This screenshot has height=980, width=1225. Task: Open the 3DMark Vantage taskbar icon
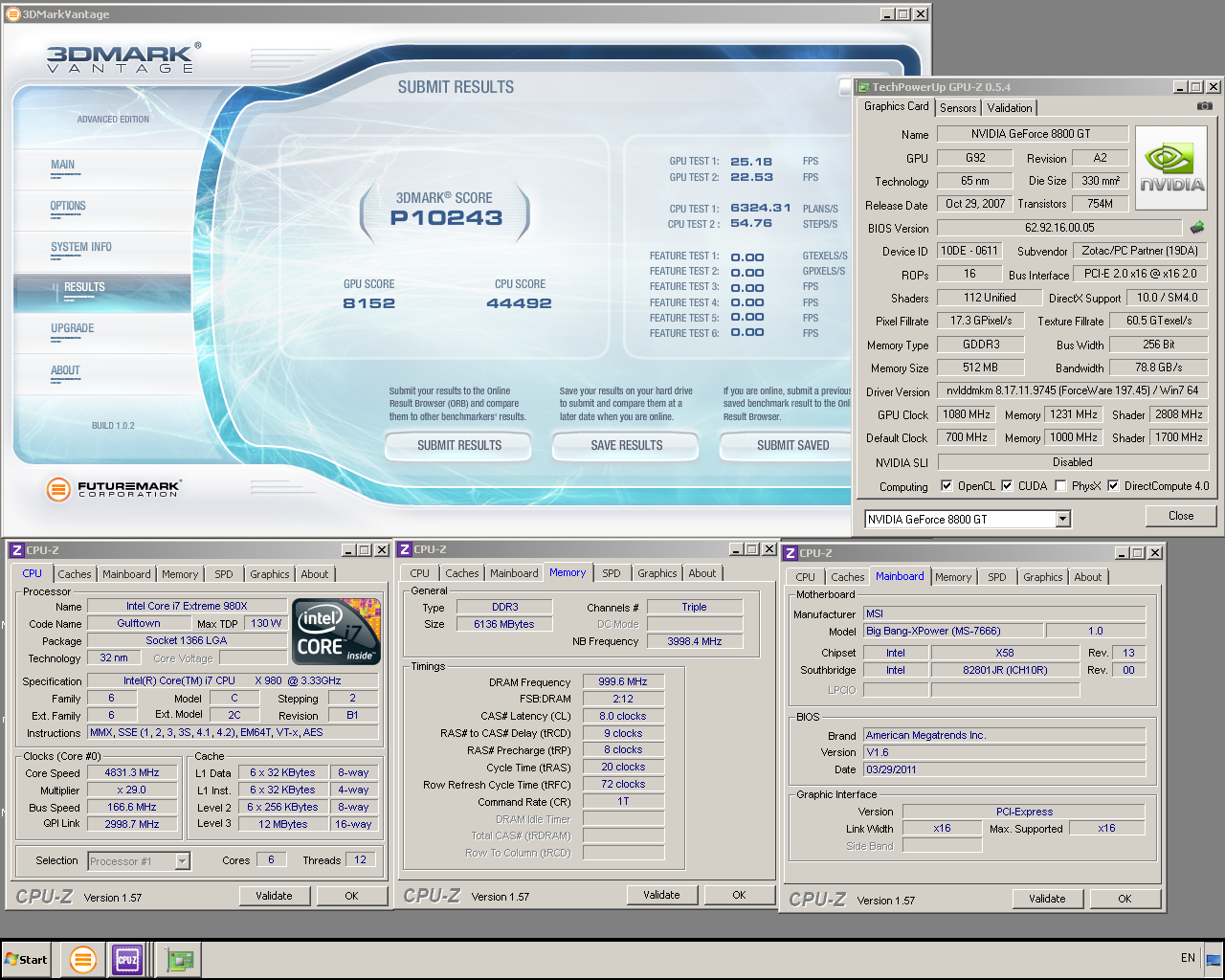click(x=83, y=959)
